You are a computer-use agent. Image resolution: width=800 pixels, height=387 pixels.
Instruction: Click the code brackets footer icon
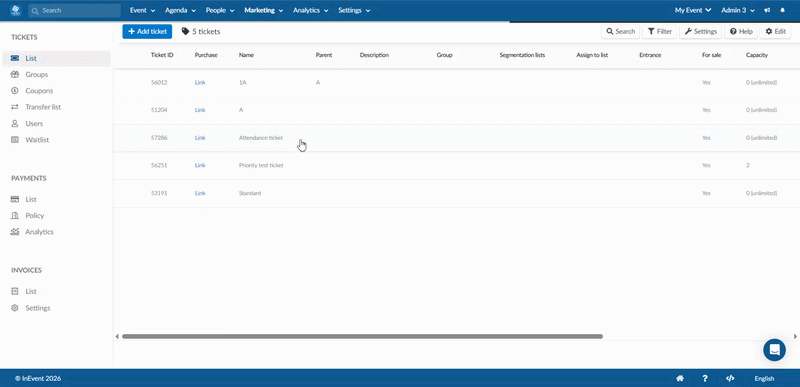coord(730,378)
